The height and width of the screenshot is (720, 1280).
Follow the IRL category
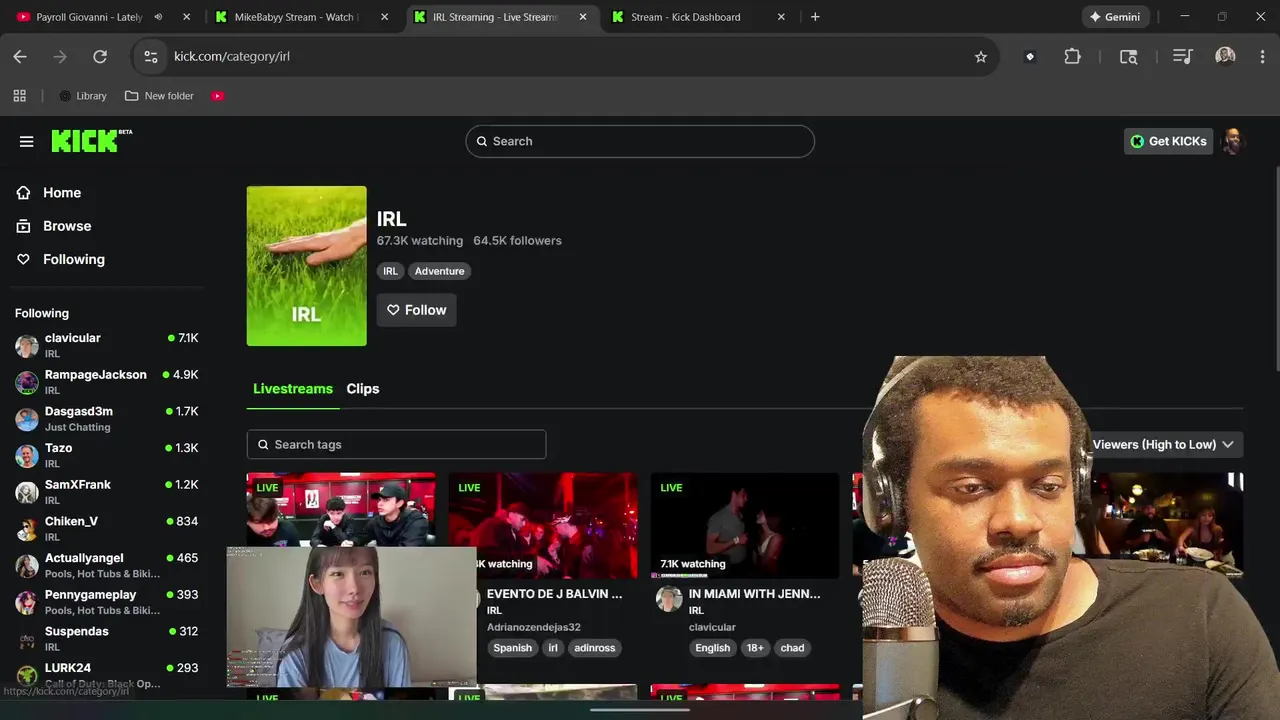[416, 310]
